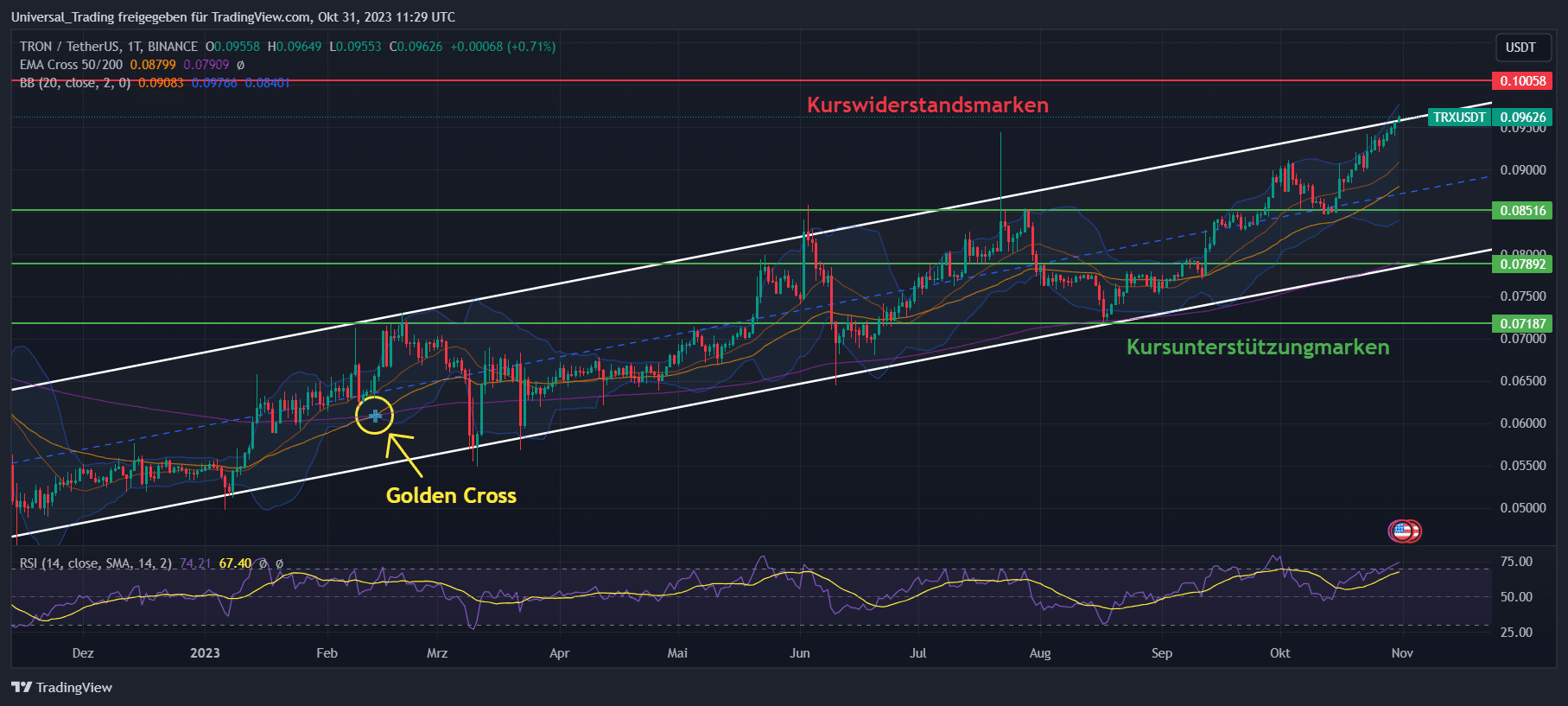Click the green 0.08516 support label
1568x706 pixels.
(1522, 210)
